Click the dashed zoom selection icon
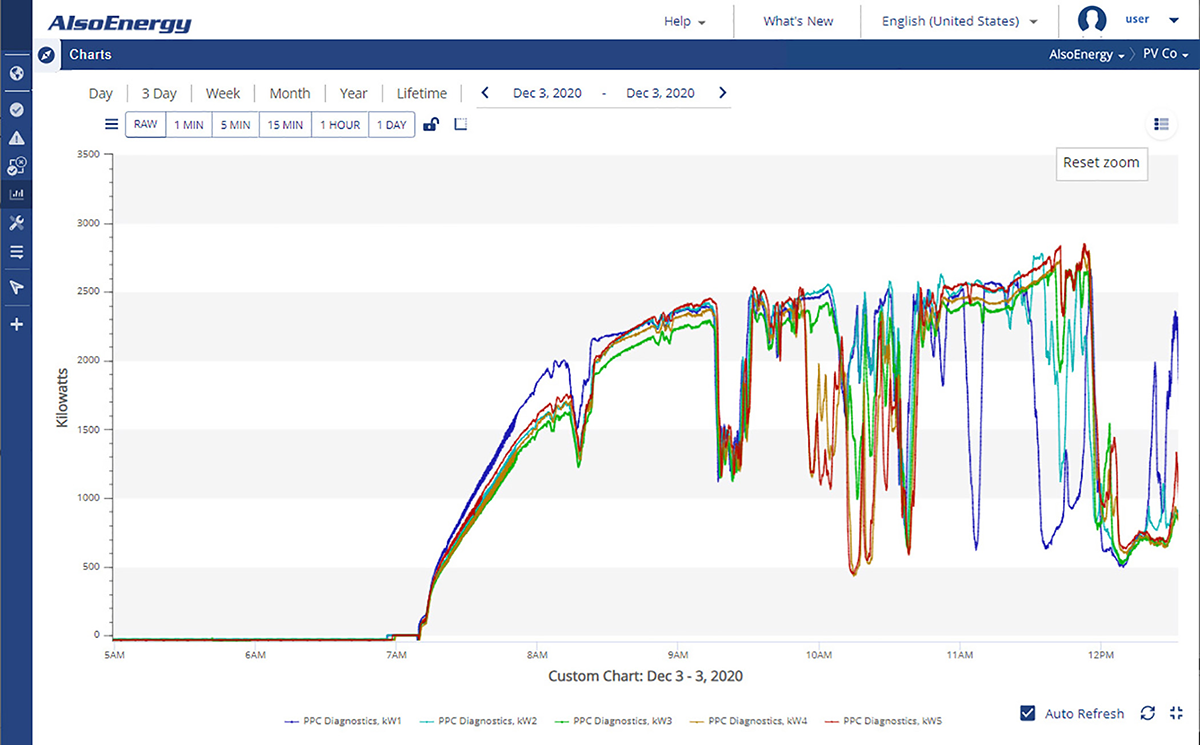The width and height of the screenshot is (1200, 745). tap(460, 125)
